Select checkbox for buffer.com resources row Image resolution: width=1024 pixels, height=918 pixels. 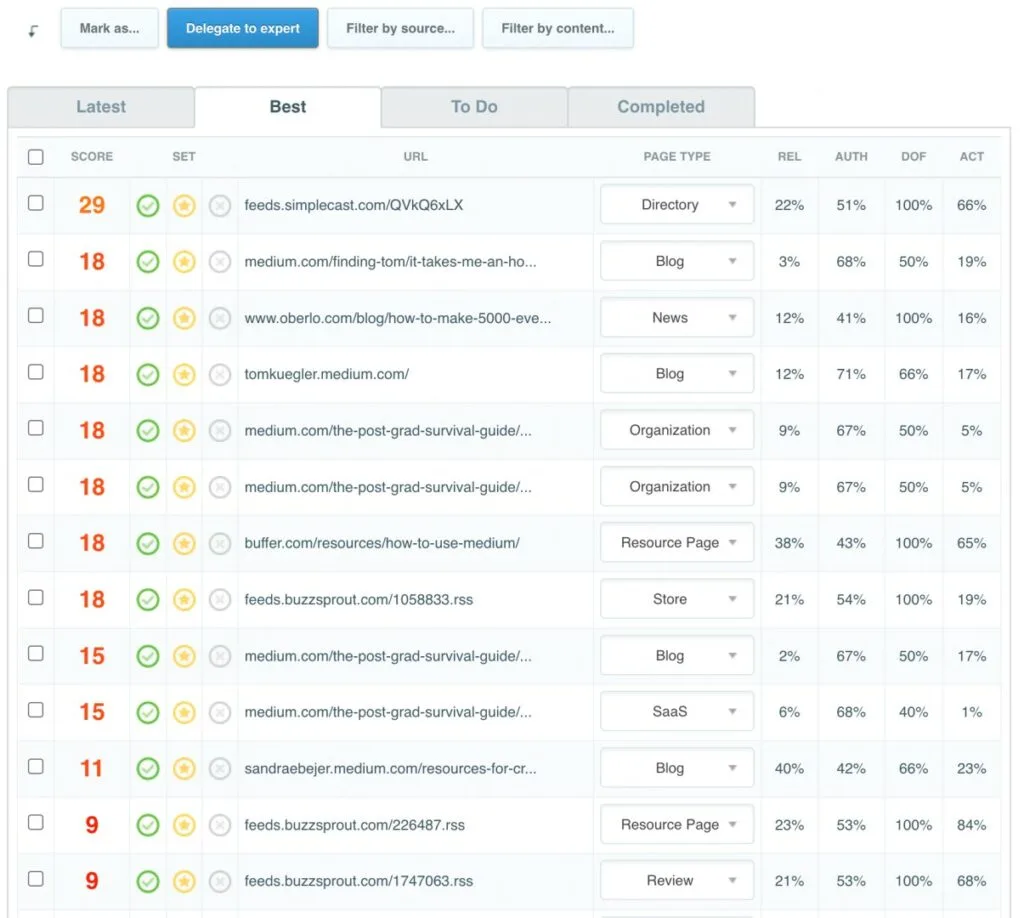point(36,541)
